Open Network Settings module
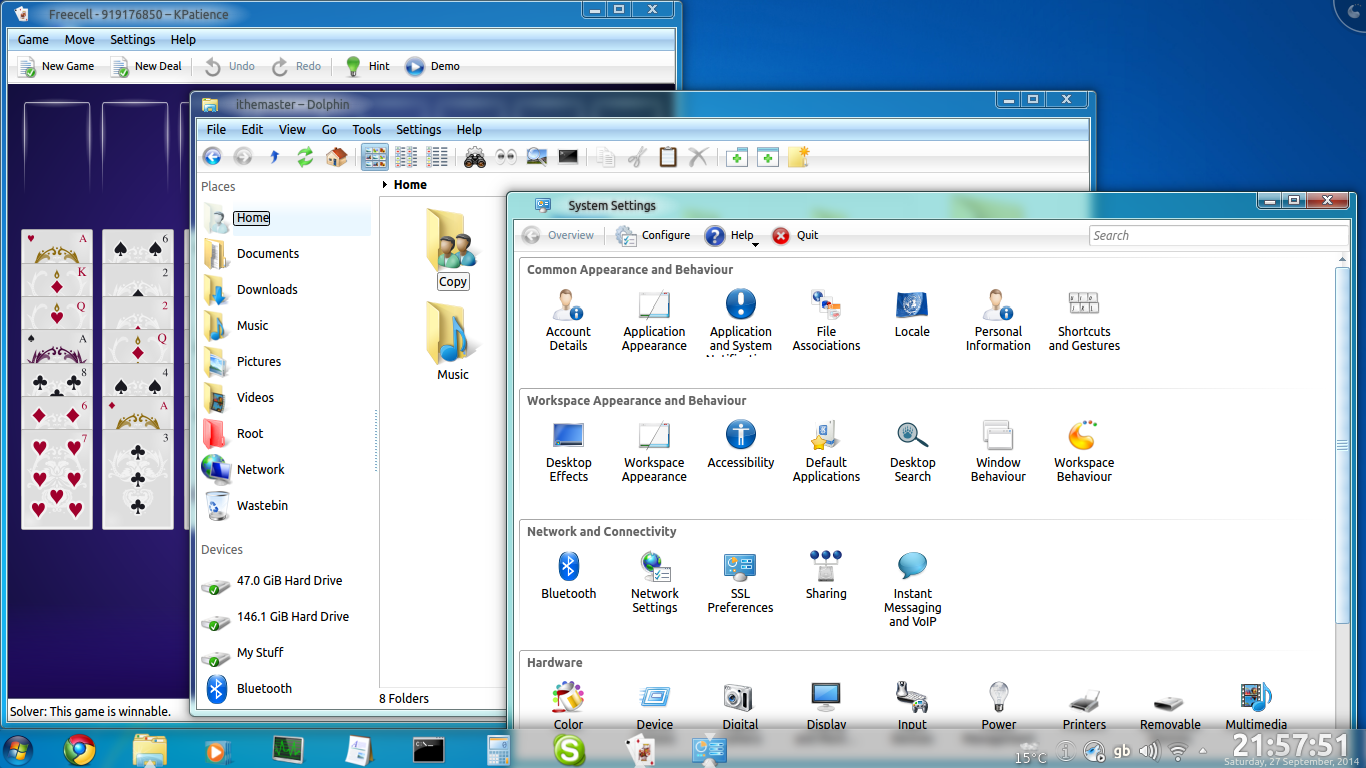 tap(655, 582)
